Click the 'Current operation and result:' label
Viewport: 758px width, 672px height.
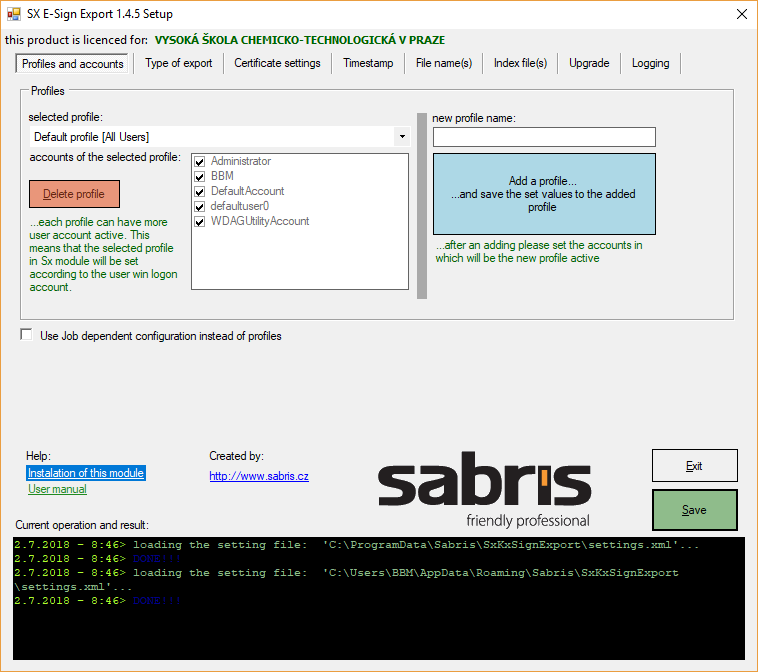(82, 525)
